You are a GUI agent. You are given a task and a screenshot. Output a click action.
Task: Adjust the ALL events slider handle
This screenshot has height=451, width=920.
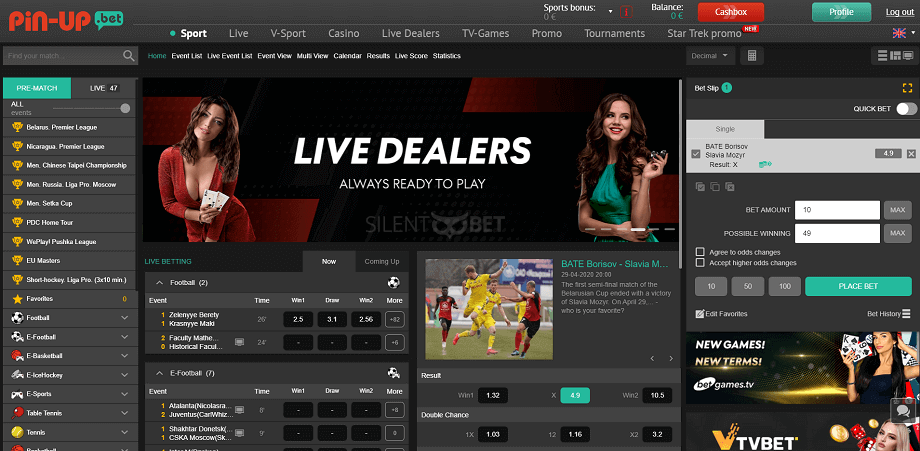(x=125, y=108)
